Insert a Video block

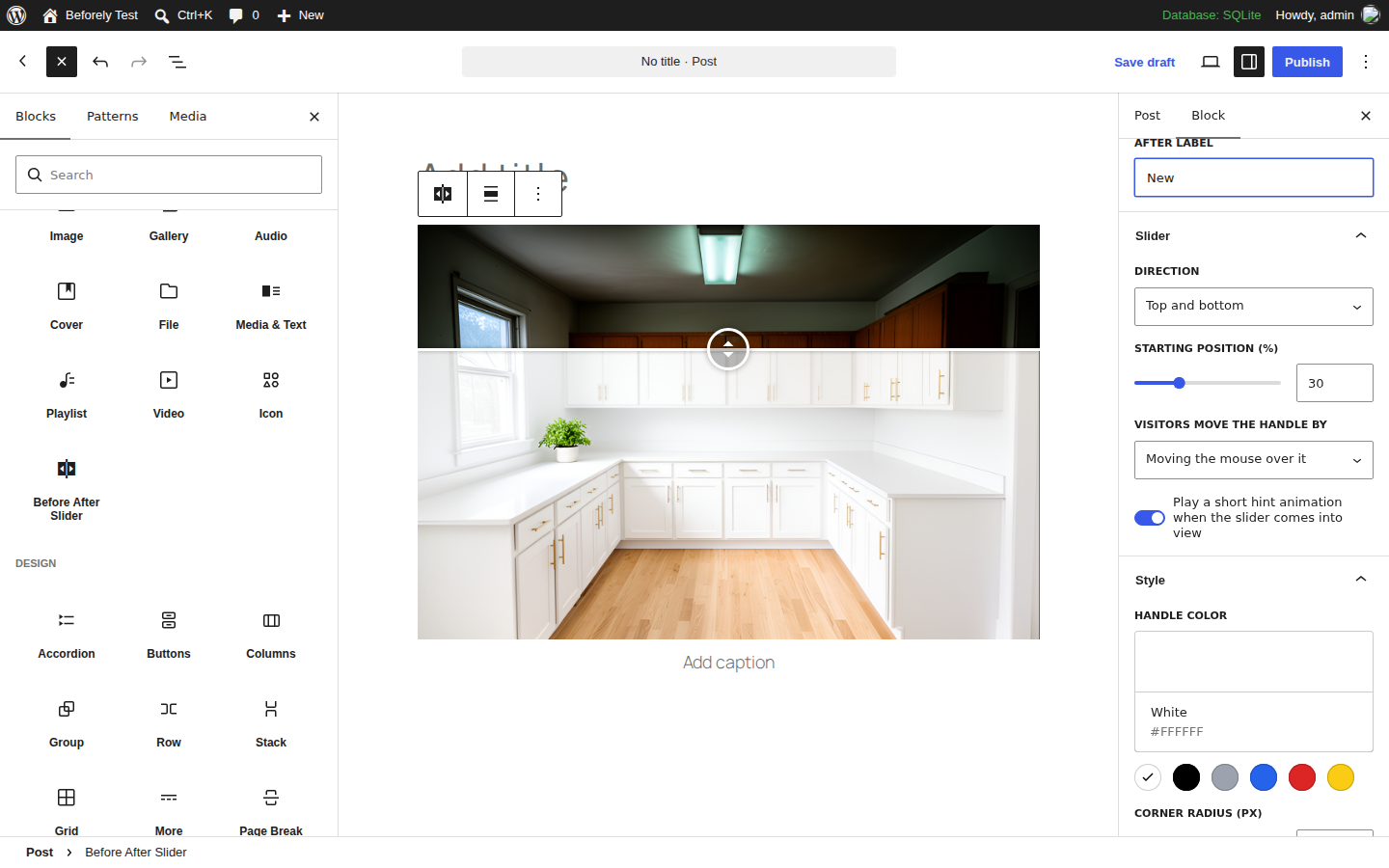[x=169, y=393]
